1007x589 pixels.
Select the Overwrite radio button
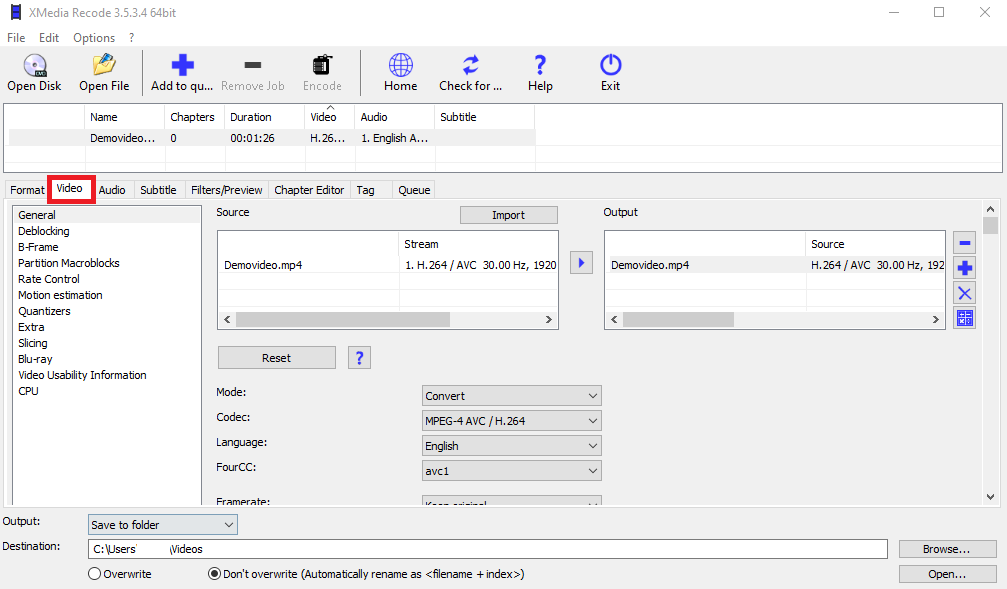95,574
